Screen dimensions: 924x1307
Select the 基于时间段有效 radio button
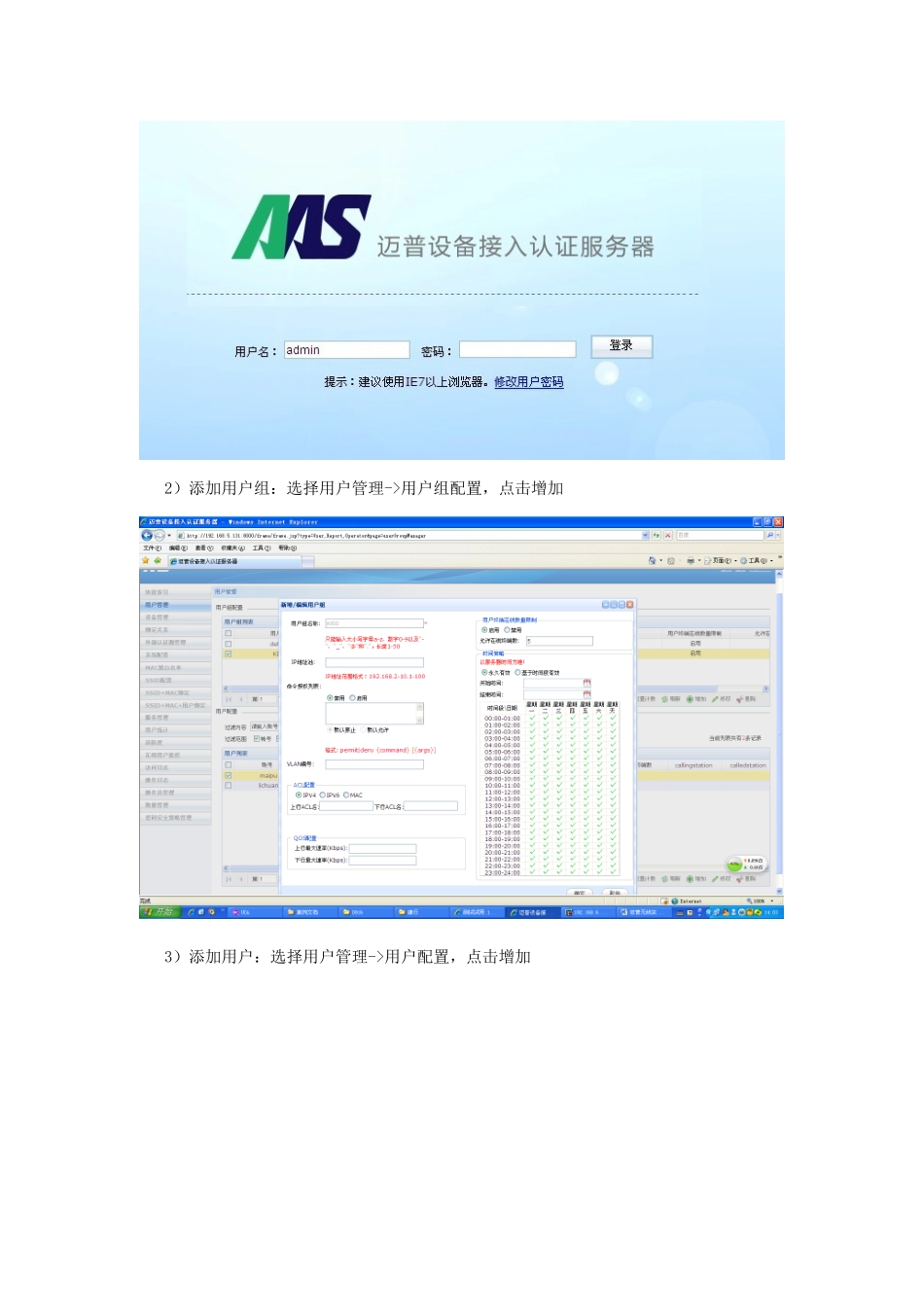point(517,673)
